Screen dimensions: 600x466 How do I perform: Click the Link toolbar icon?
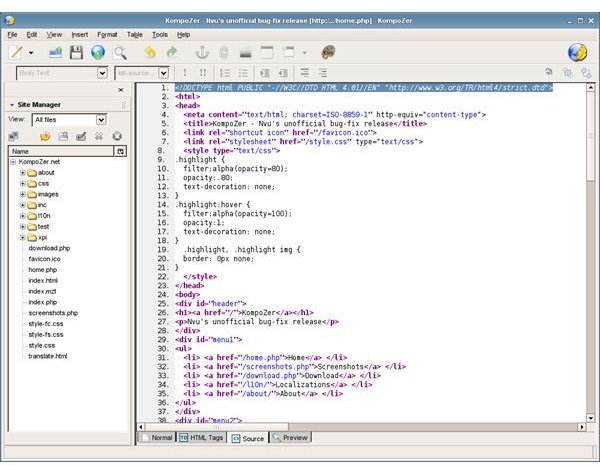tap(224, 52)
